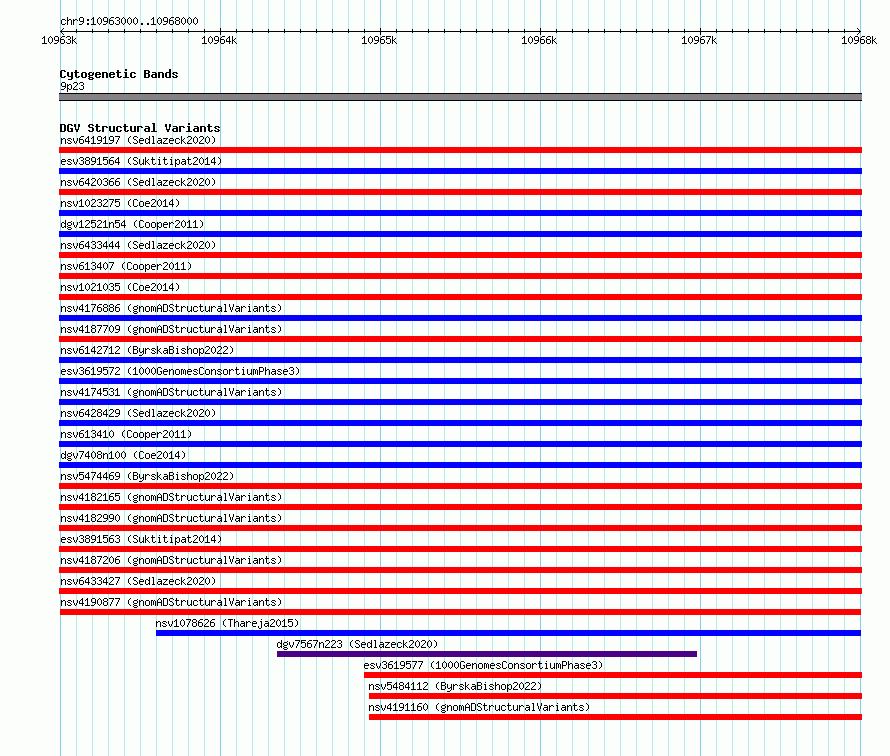
Task: Select the 9p23 band label
Action: tap(72, 86)
